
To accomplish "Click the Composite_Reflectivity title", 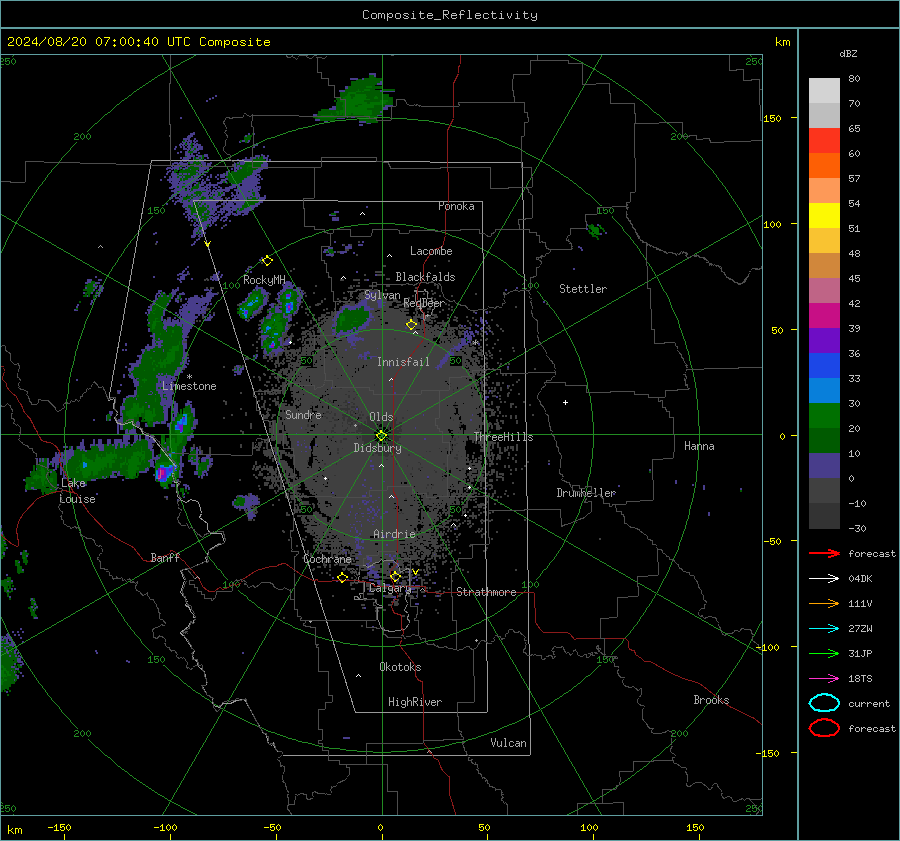I will 450,15.
